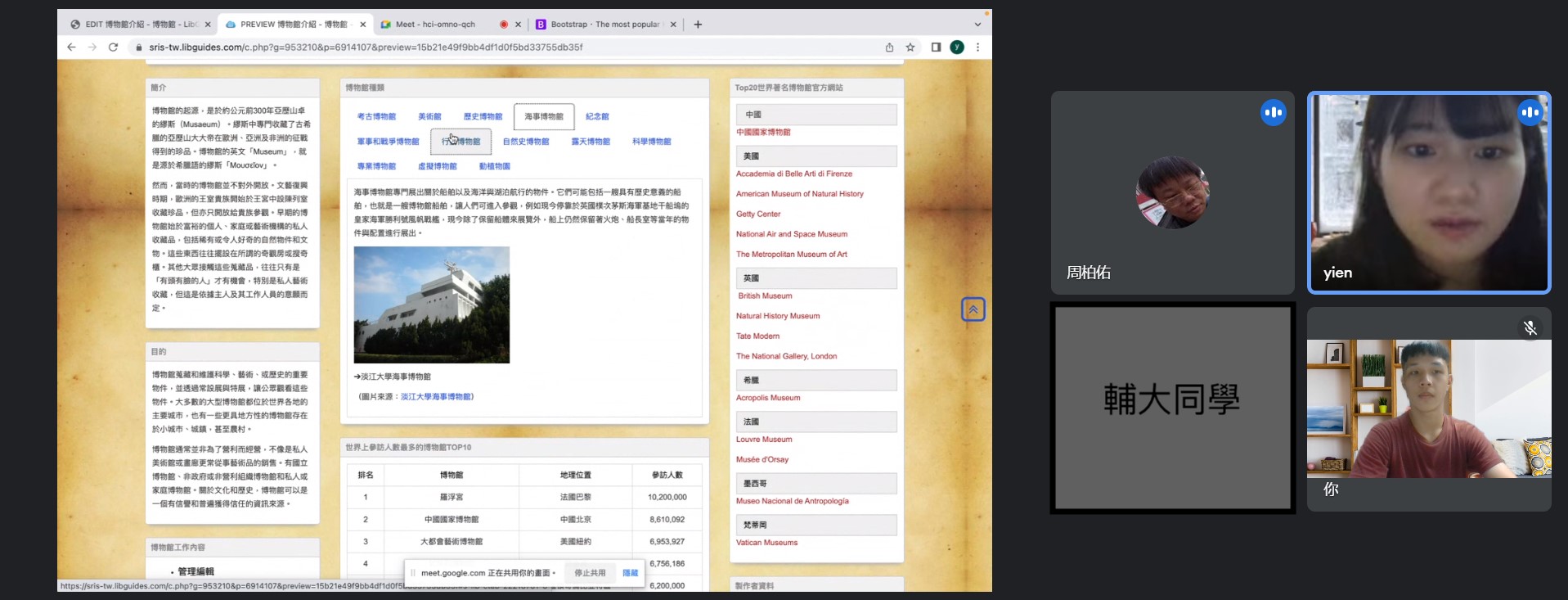Viewport: 1568px width, 600px height.
Task: Open a new browser tab
Action: click(698, 25)
